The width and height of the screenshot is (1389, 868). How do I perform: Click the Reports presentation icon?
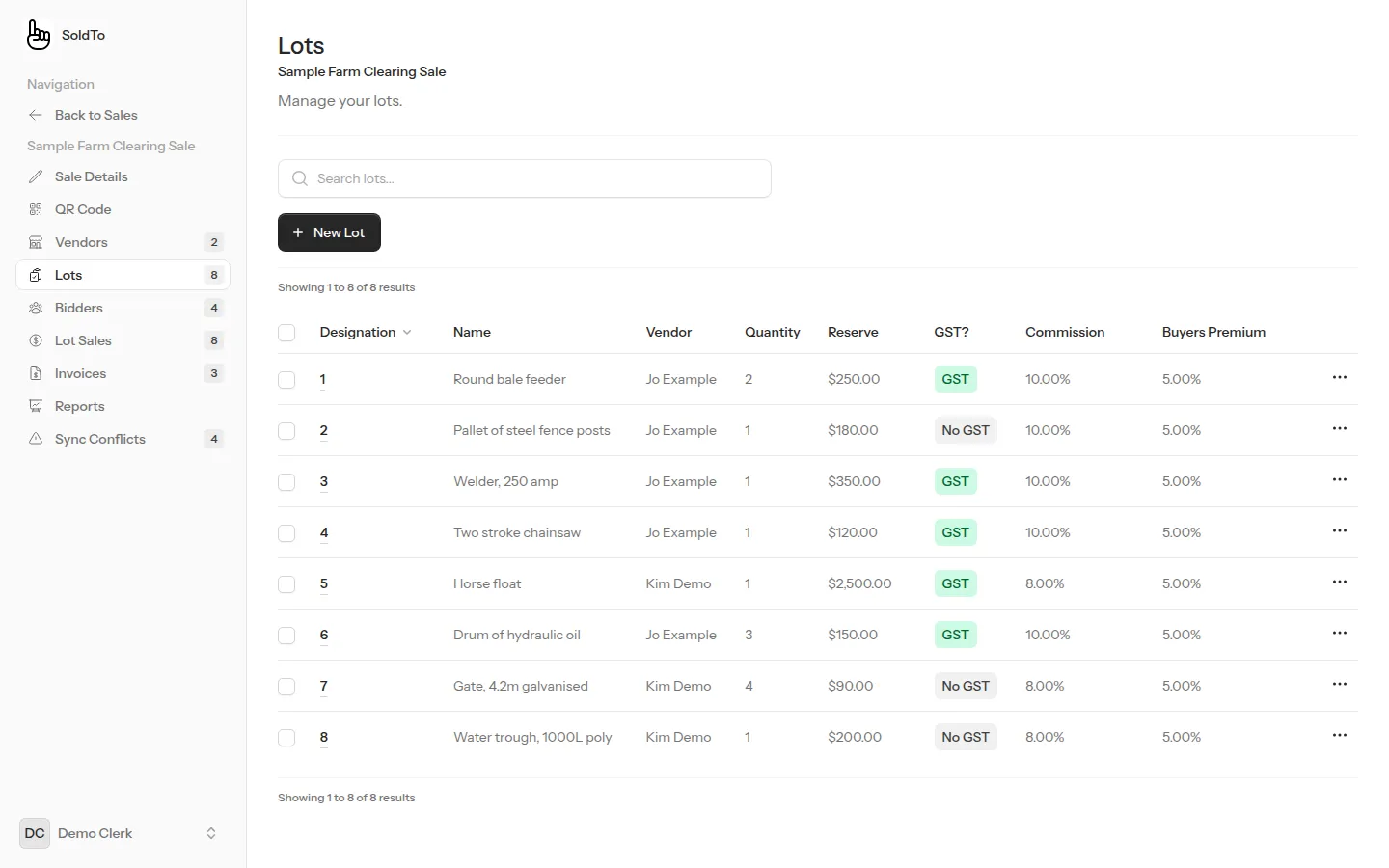pyautogui.click(x=36, y=406)
